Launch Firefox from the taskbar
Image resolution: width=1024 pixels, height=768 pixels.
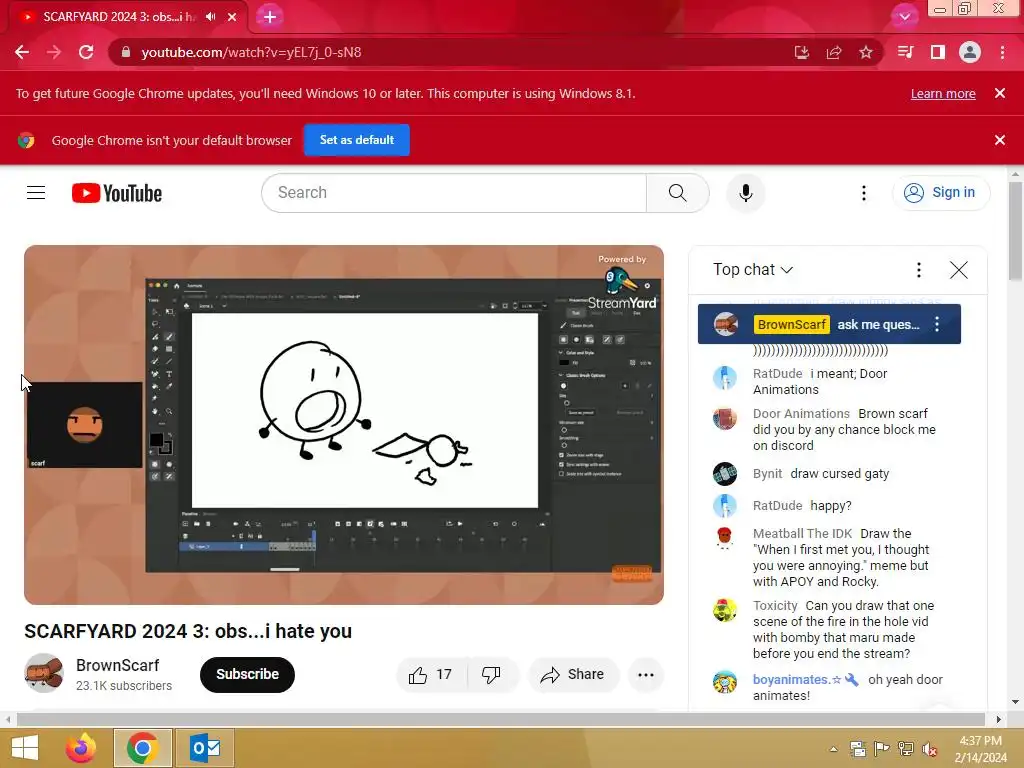(x=81, y=748)
